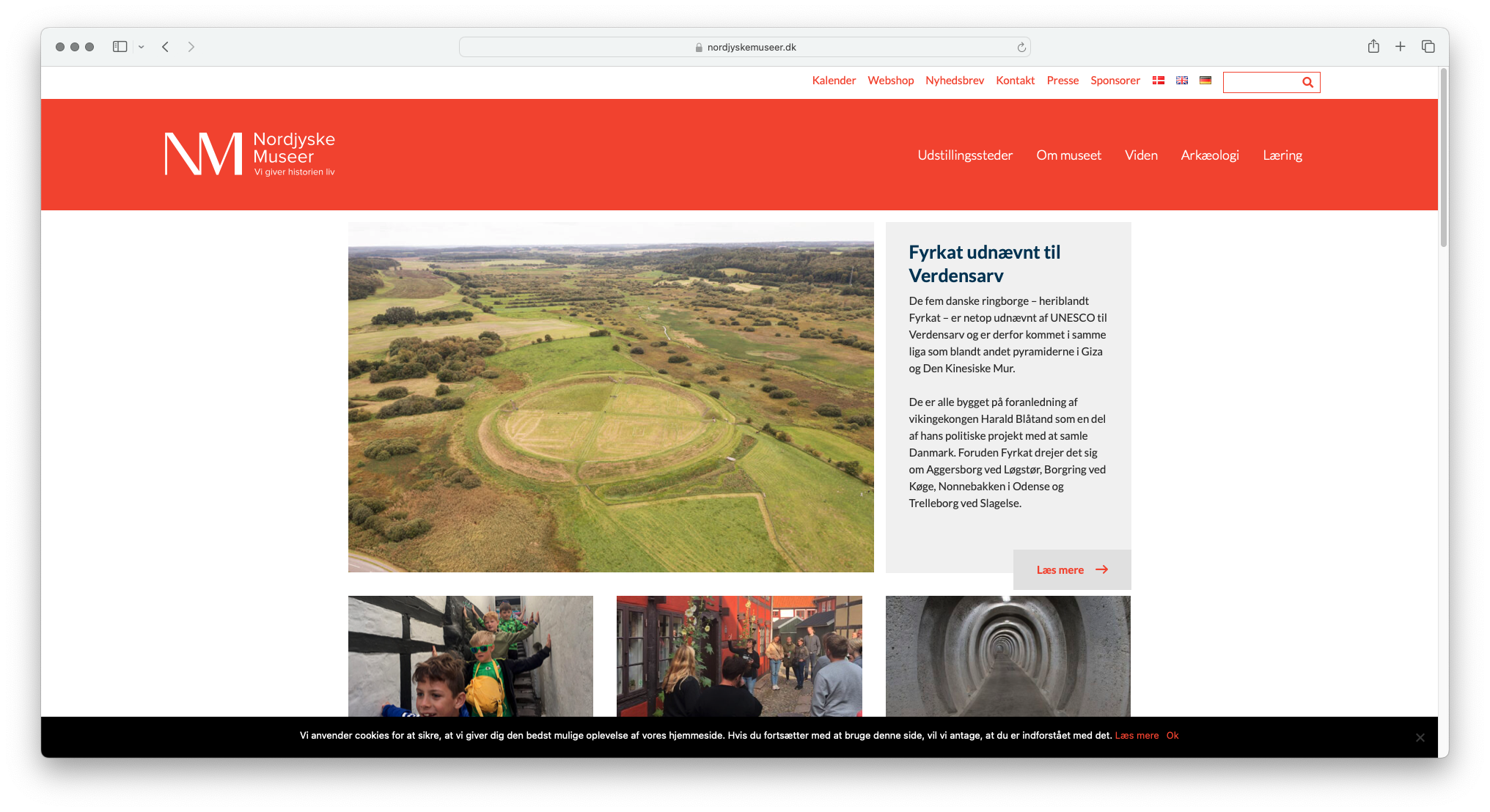Switch language with the German flag

click(x=1205, y=81)
